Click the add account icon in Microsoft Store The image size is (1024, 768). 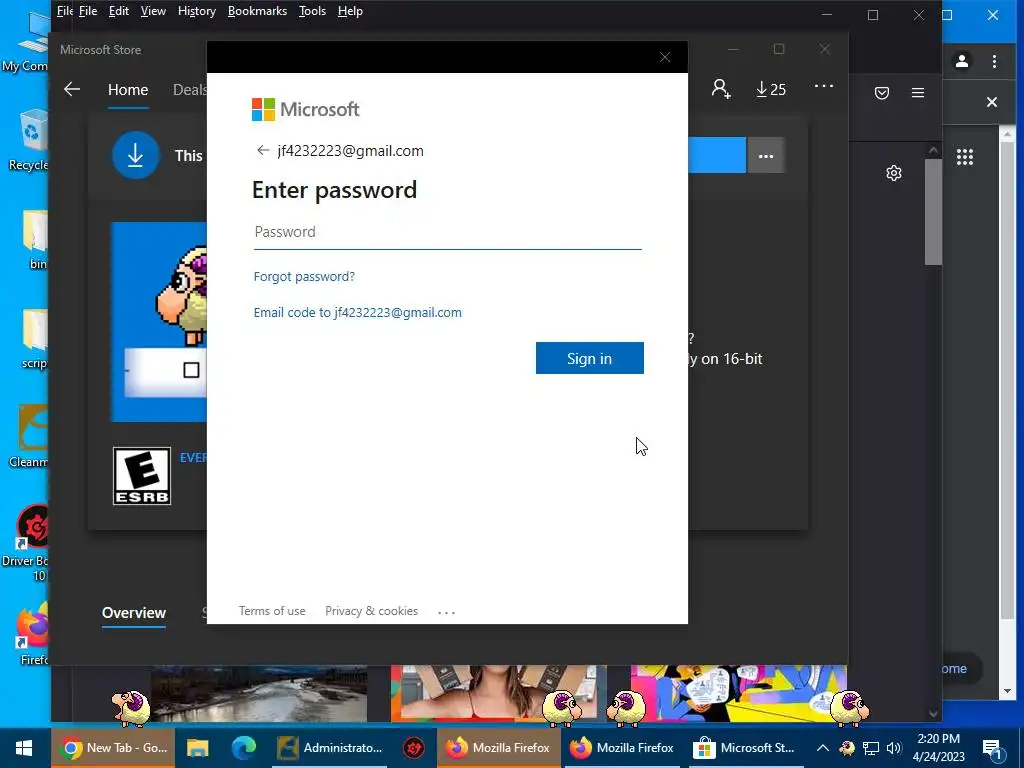[x=721, y=89]
